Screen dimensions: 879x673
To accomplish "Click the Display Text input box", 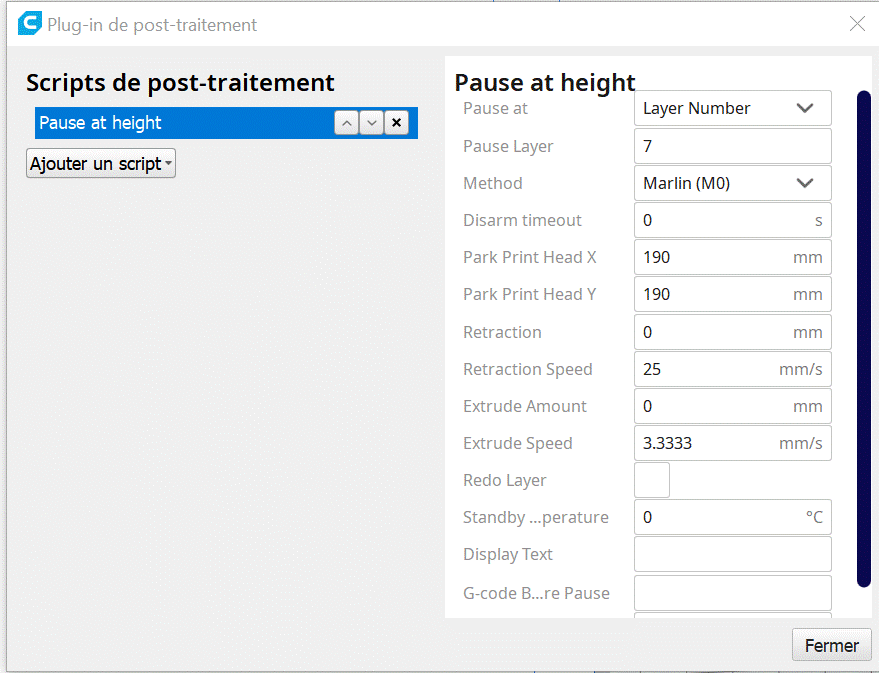I will (x=732, y=554).
